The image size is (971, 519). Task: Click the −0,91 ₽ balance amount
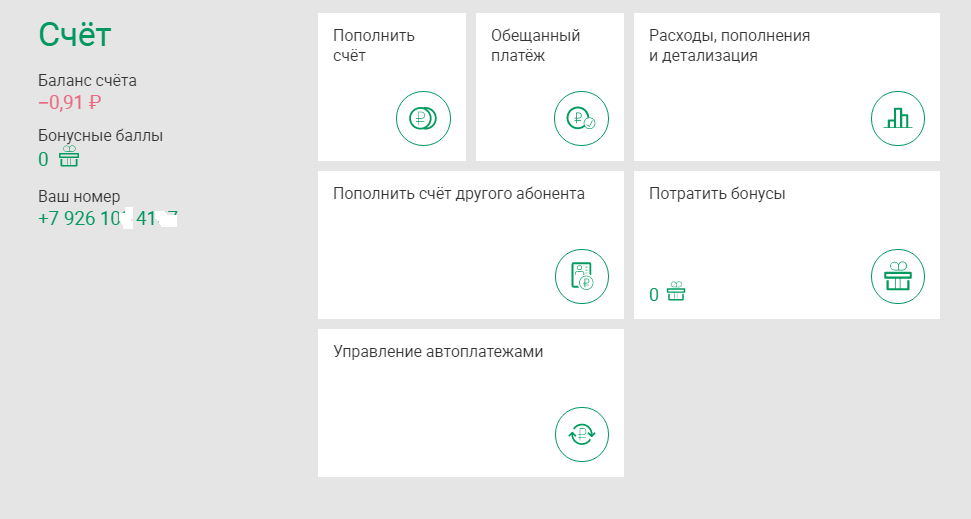[x=70, y=102]
